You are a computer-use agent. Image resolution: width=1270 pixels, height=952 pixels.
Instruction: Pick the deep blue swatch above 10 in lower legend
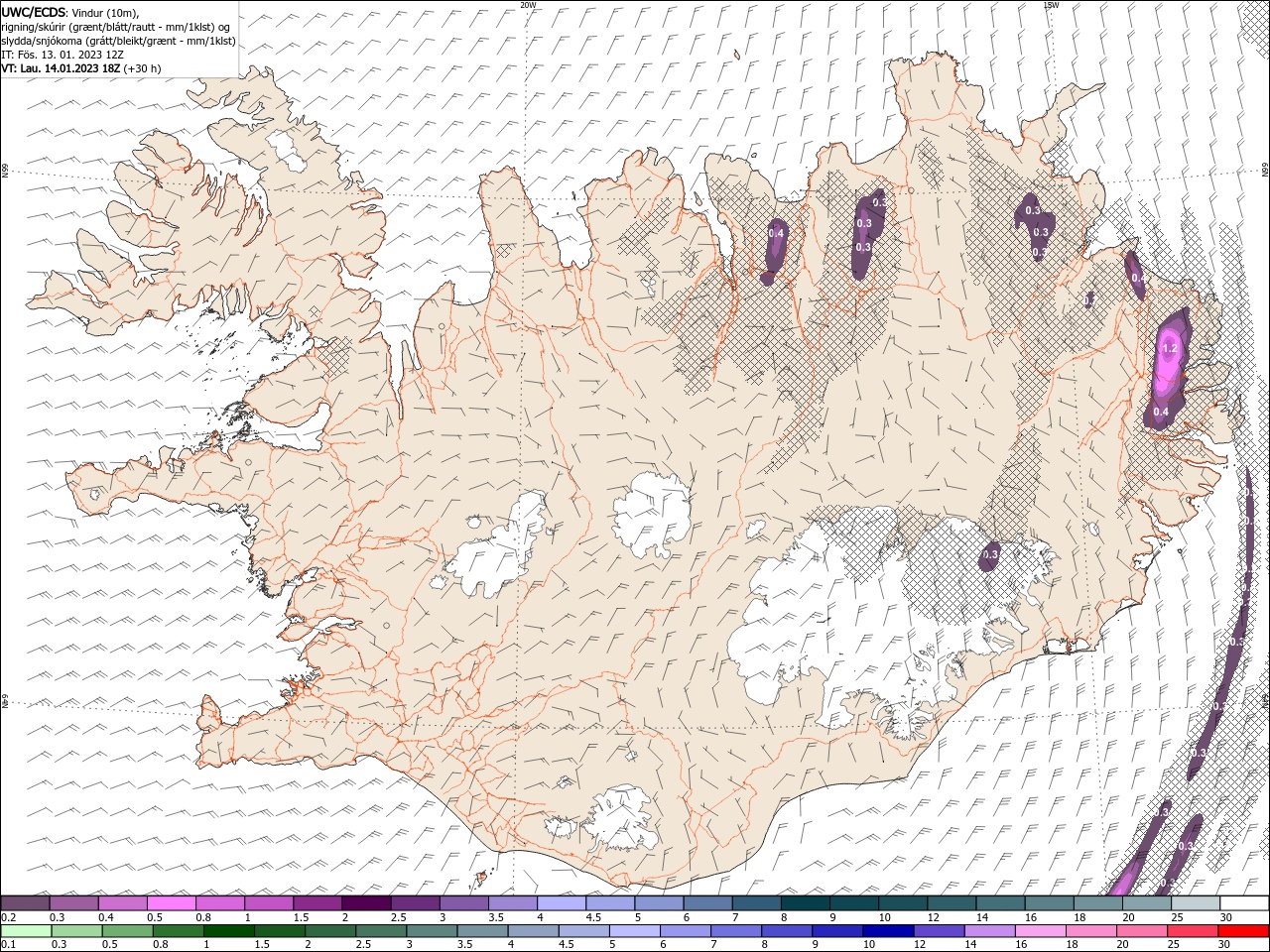888,931
